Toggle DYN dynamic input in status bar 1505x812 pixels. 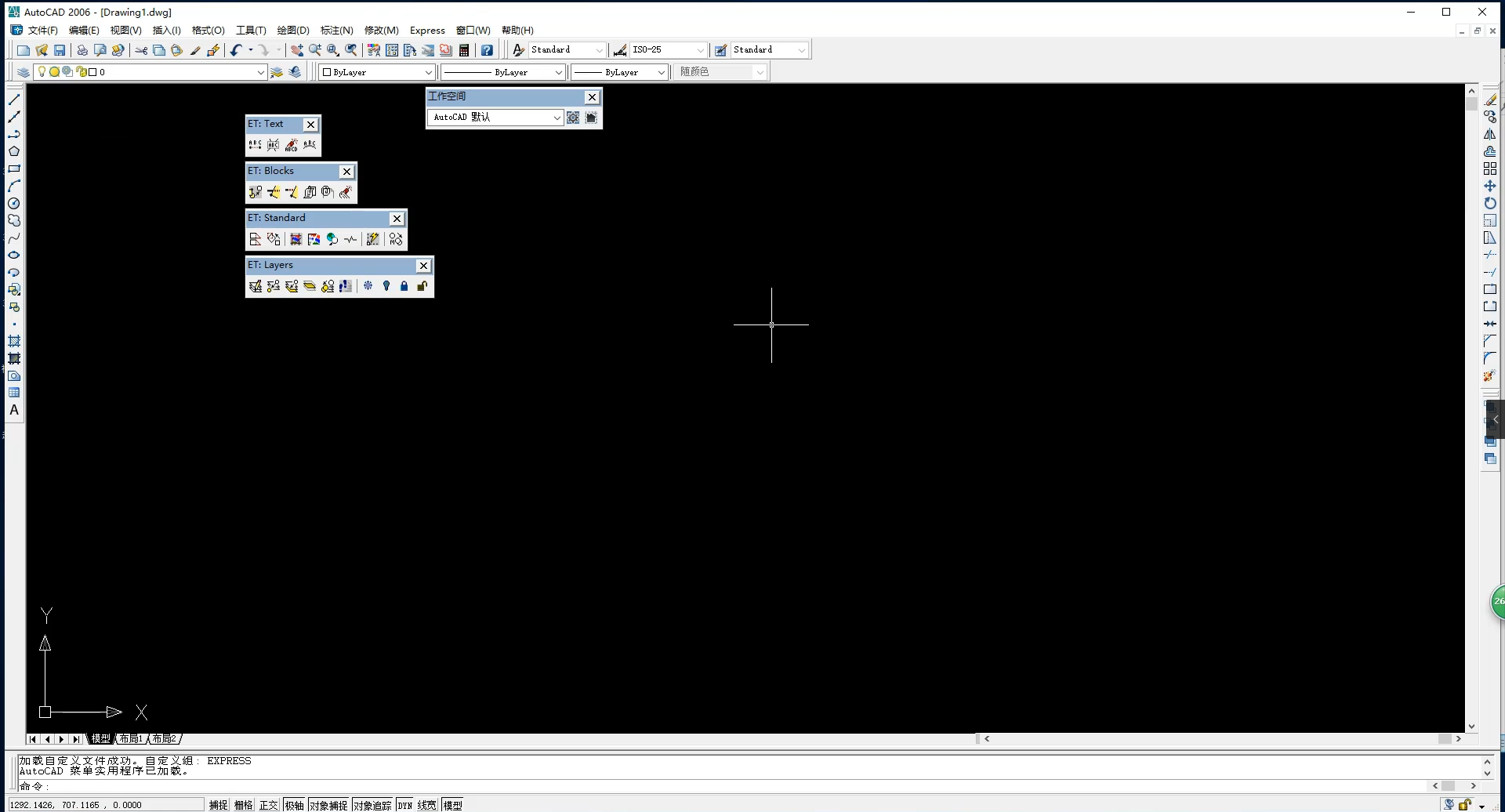404,805
